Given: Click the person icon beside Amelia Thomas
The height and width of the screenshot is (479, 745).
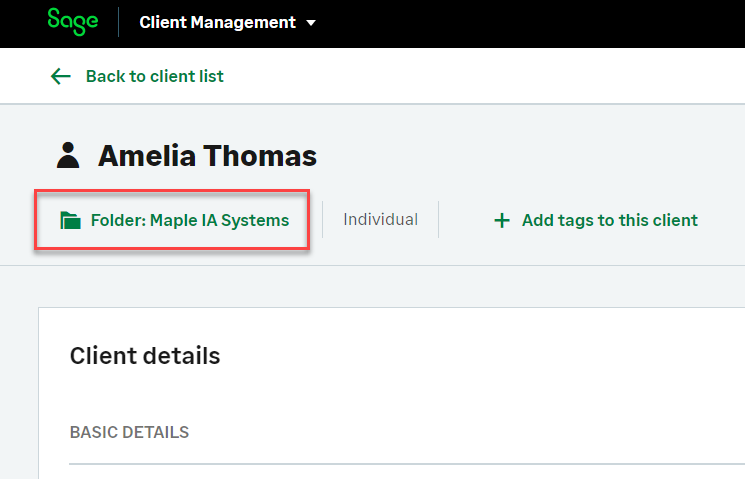Looking at the screenshot, I should pyautogui.click(x=68, y=155).
